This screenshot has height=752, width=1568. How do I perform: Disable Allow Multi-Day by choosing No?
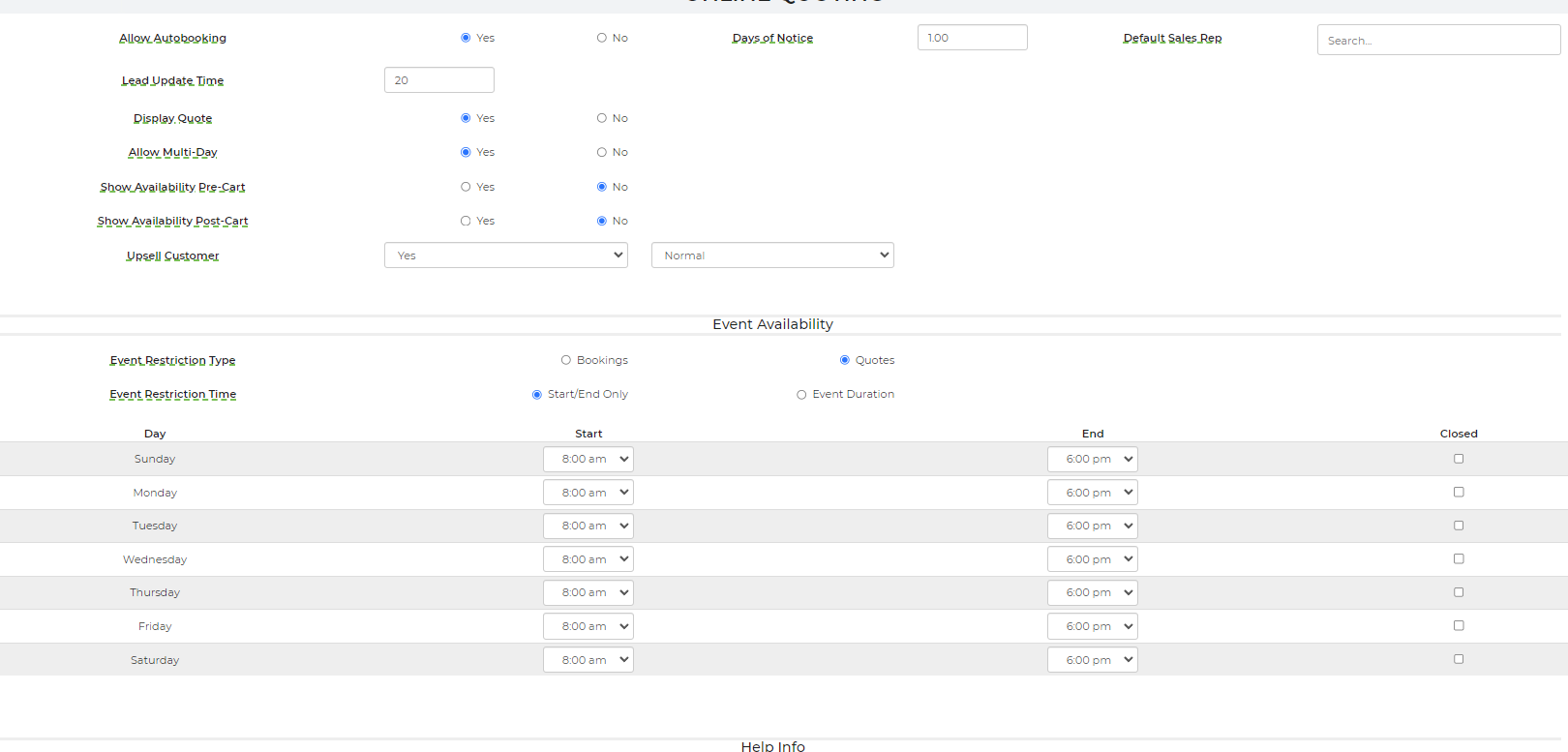pyautogui.click(x=601, y=152)
